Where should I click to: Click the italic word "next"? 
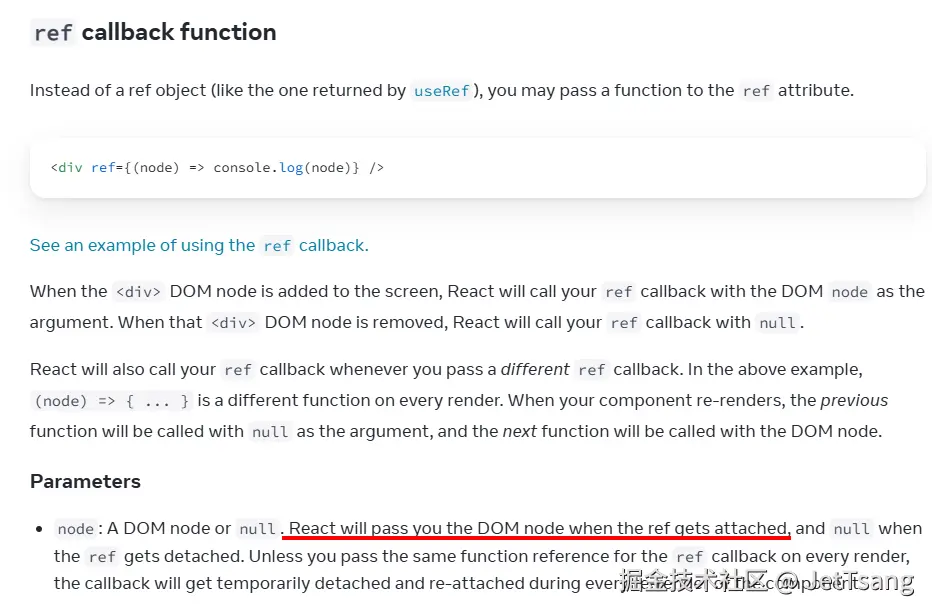pos(518,432)
